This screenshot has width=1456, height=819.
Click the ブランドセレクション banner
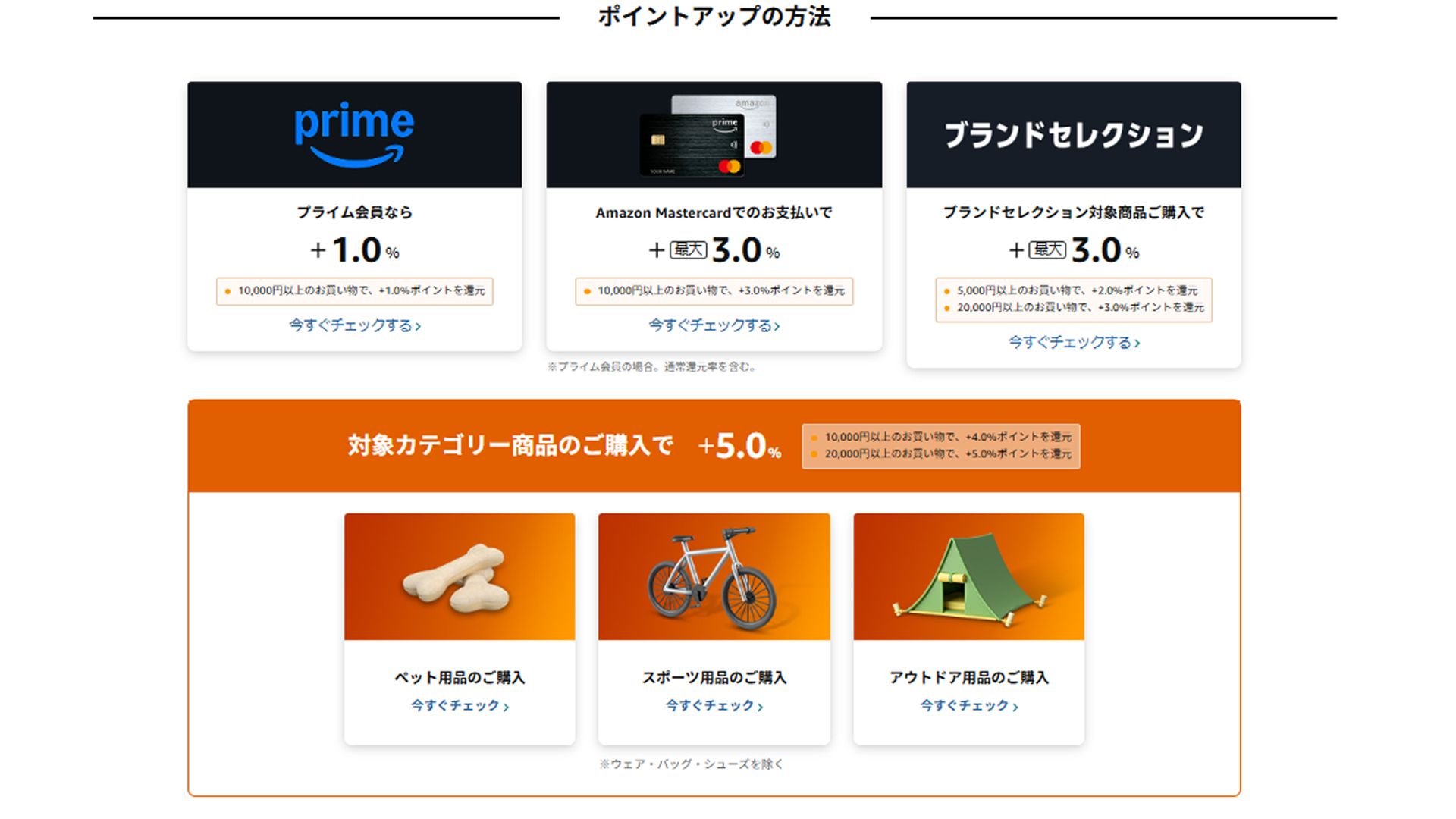click(x=1073, y=135)
